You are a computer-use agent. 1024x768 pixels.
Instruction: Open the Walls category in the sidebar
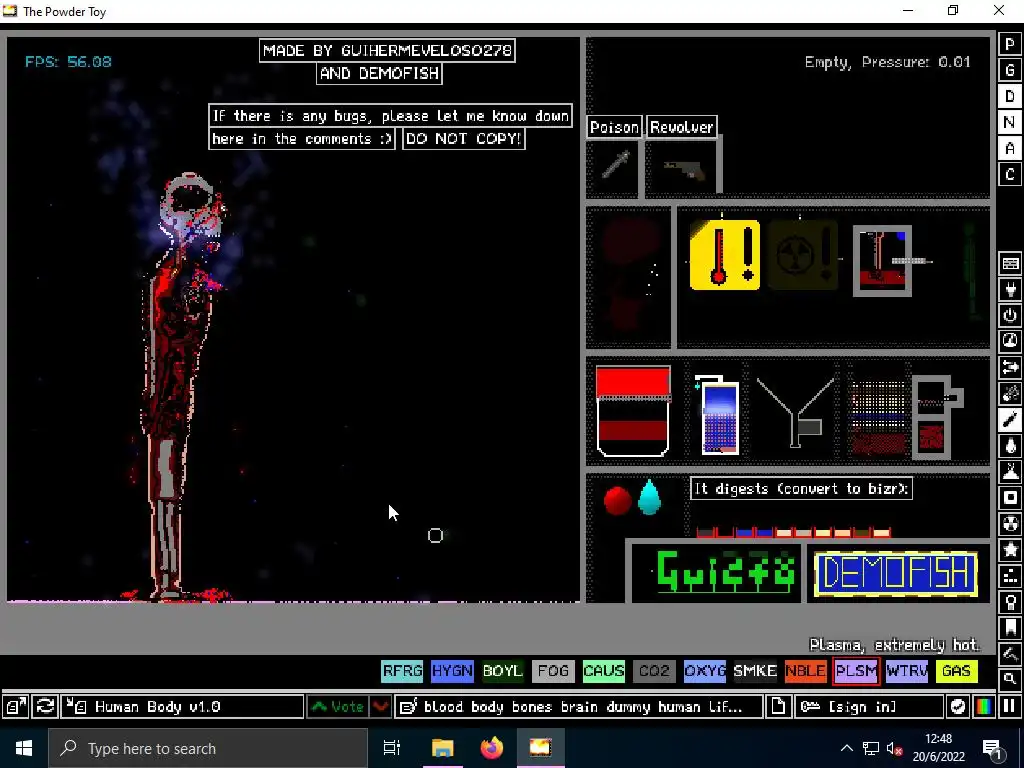click(x=1010, y=263)
